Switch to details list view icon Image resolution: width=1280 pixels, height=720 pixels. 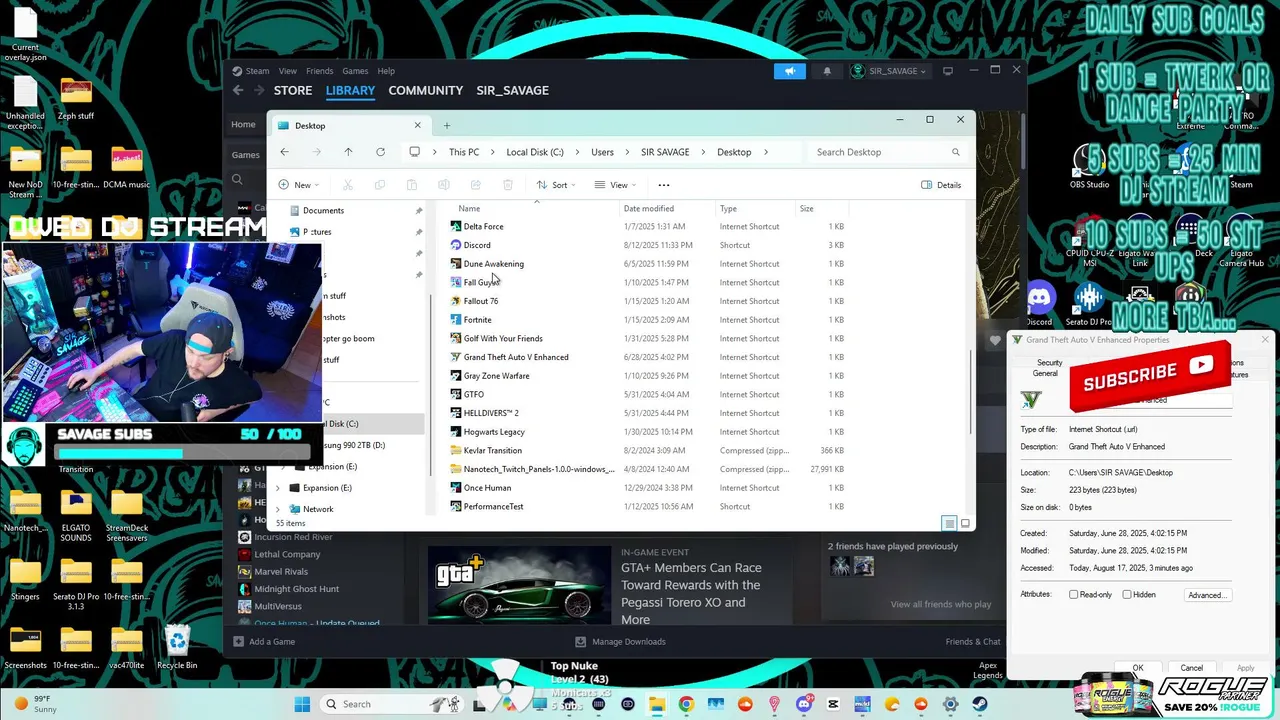(949, 523)
